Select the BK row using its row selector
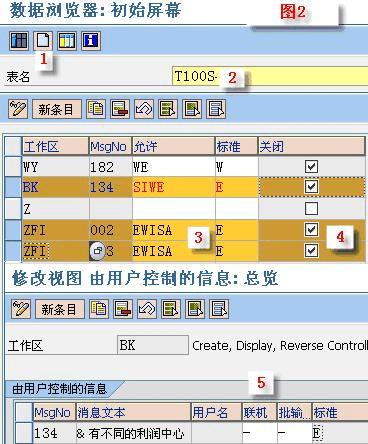The width and height of the screenshot is (368, 444). coord(13,187)
